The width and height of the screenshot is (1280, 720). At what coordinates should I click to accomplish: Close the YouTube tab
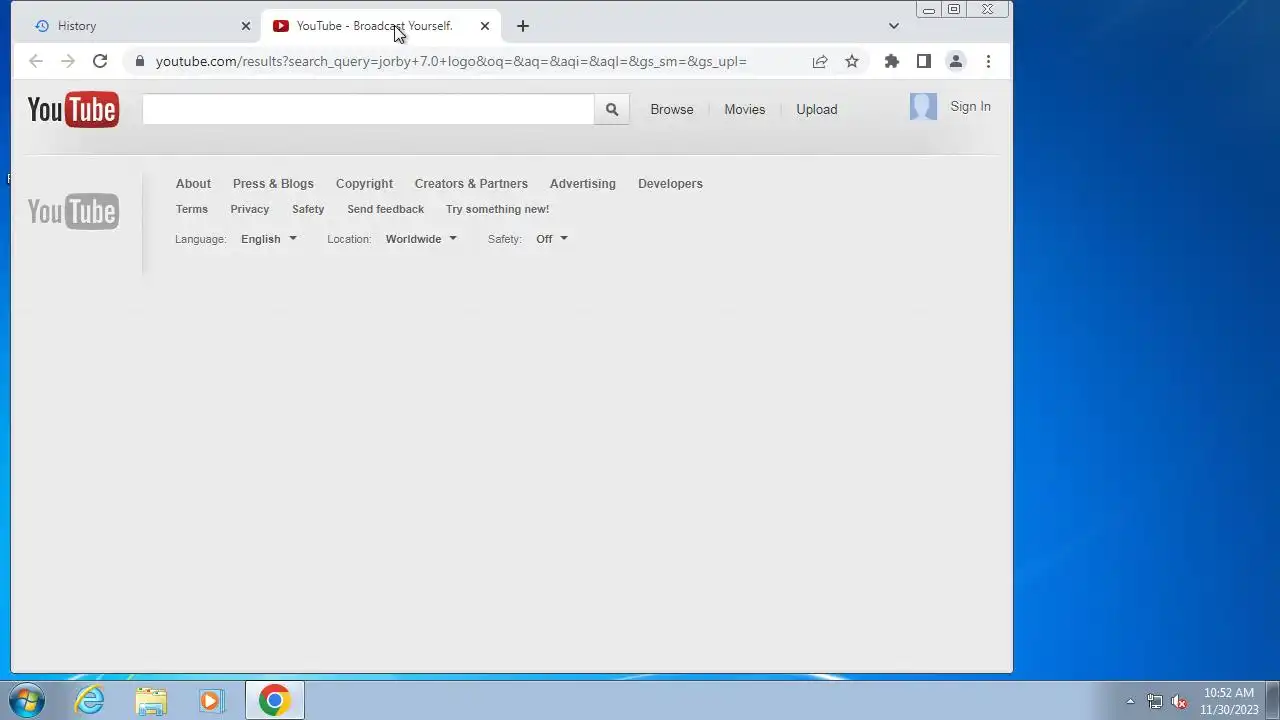(x=485, y=26)
